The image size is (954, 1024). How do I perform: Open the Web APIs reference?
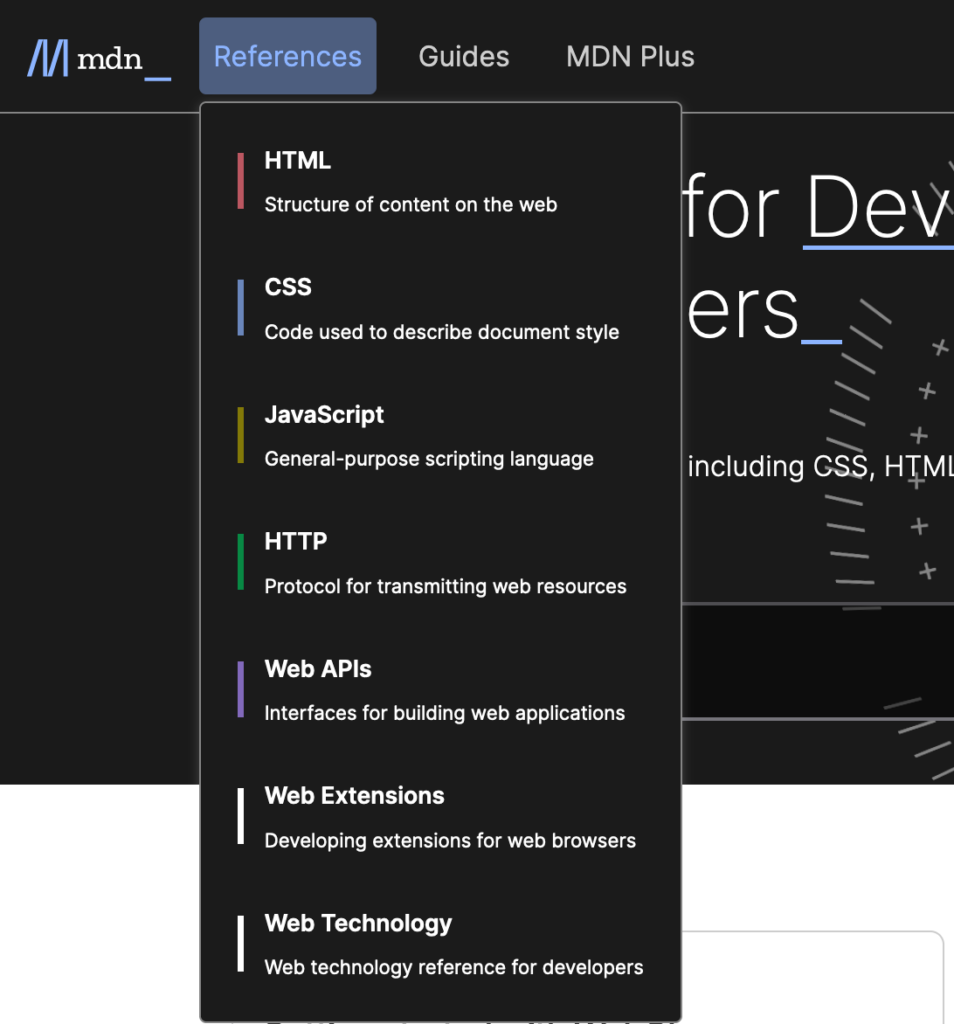318,669
